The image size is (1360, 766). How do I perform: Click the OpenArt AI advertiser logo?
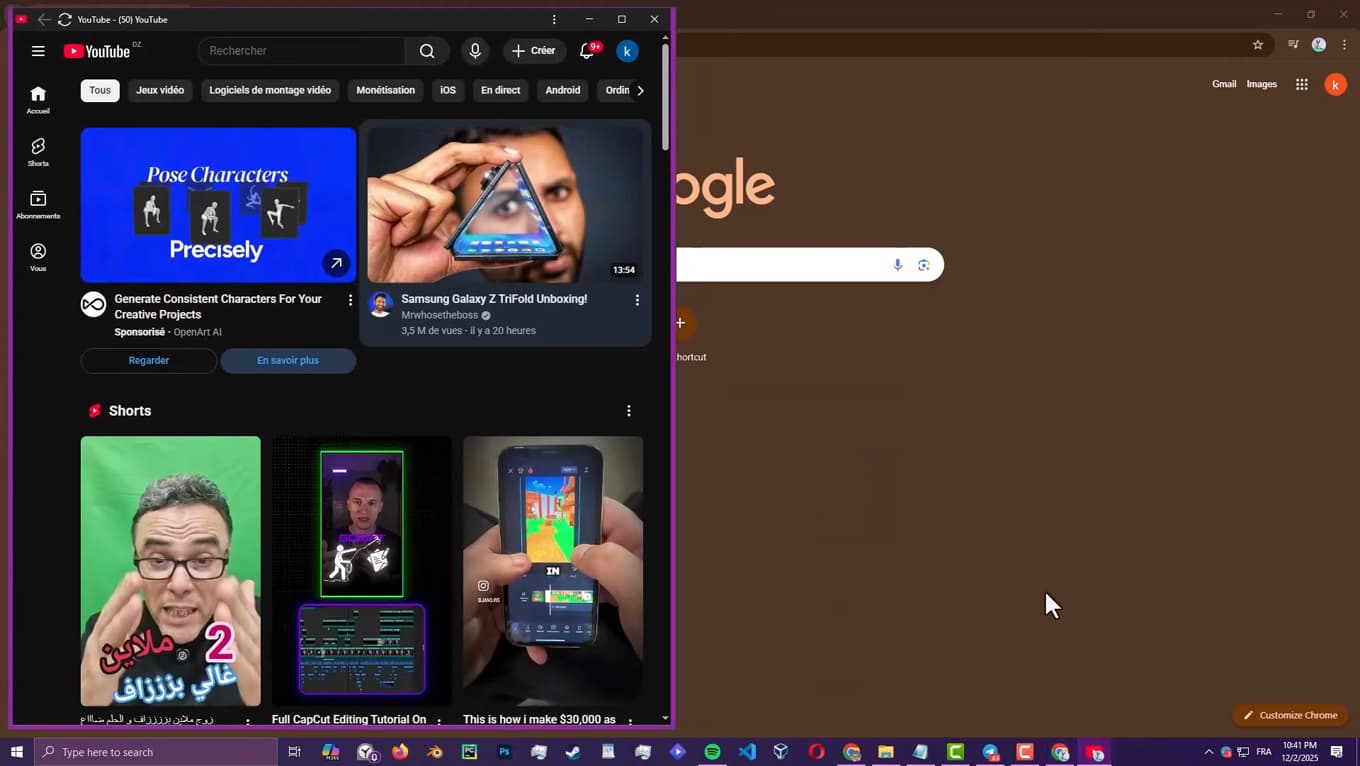tap(93, 305)
